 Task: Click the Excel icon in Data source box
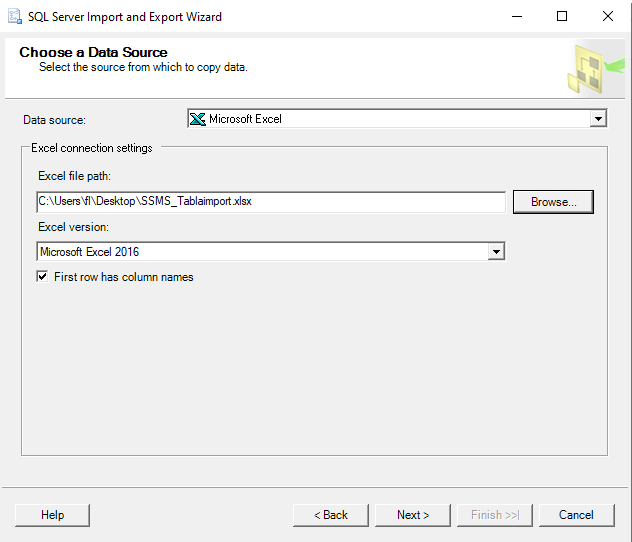coord(198,119)
